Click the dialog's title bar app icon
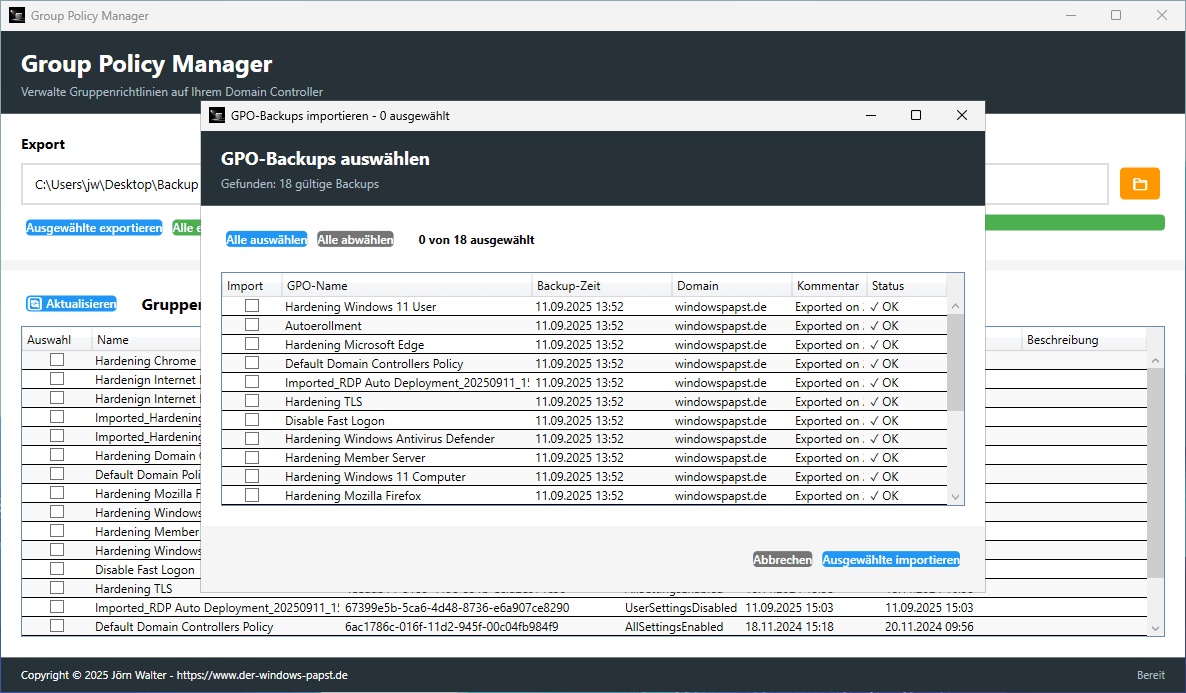Image resolution: width=1186 pixels, height=693 pixels. [x=216, y=116]
